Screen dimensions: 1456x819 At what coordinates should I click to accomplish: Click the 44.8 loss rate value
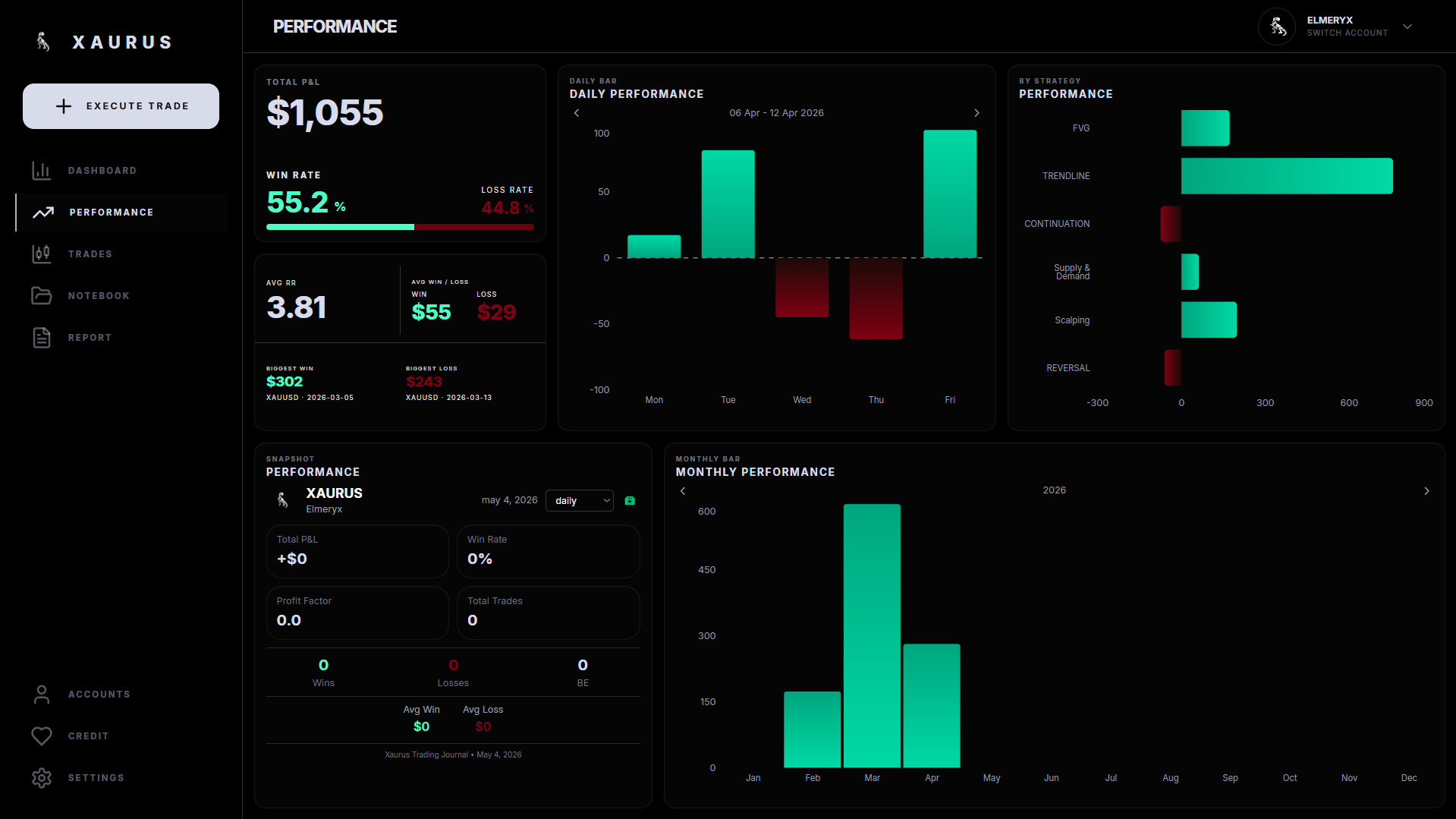tap(501, 208)
